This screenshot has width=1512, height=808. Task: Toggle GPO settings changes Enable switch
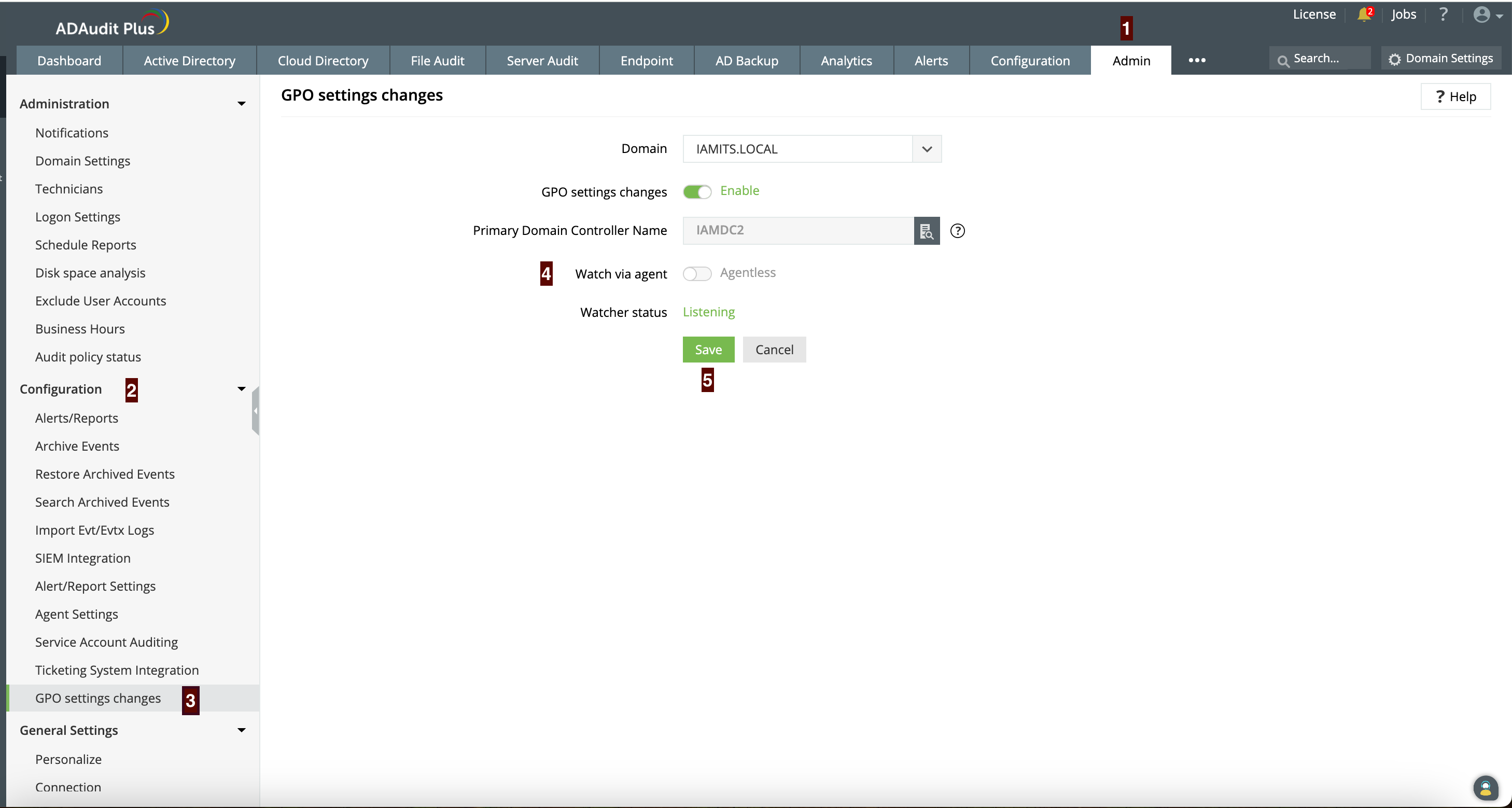(697, 192)
